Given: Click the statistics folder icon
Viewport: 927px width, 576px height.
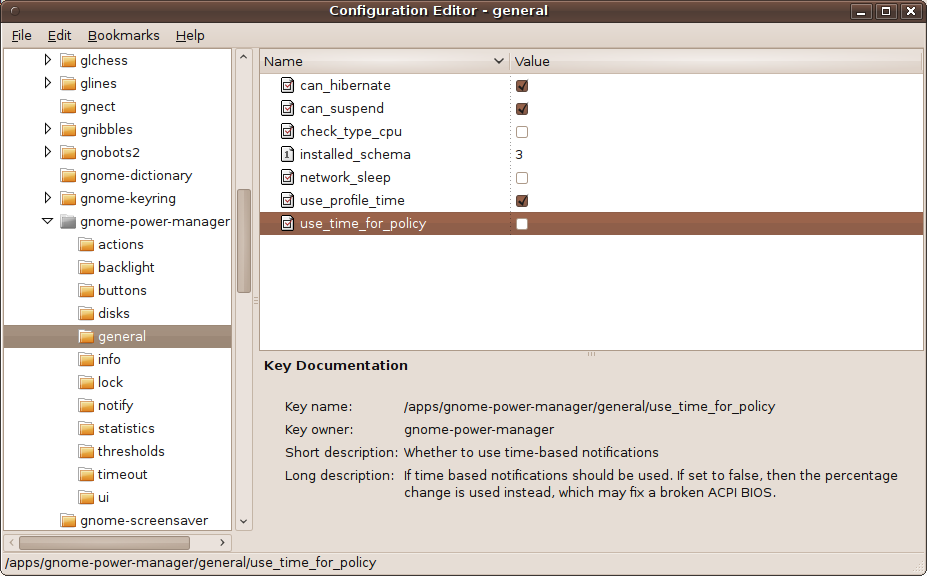Looking at the screenshot, I should (x=86, y=429).
